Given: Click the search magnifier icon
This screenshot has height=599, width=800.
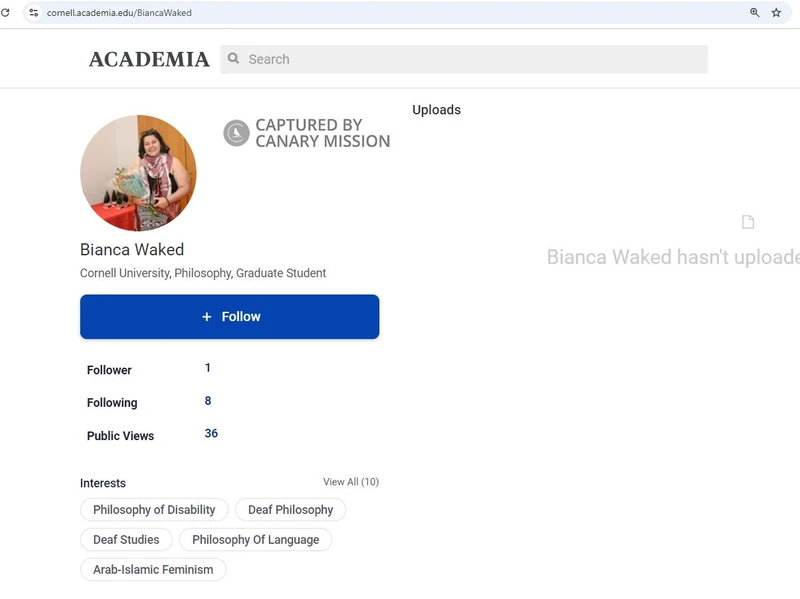Looking at the screenshot, I should (234, 59).
